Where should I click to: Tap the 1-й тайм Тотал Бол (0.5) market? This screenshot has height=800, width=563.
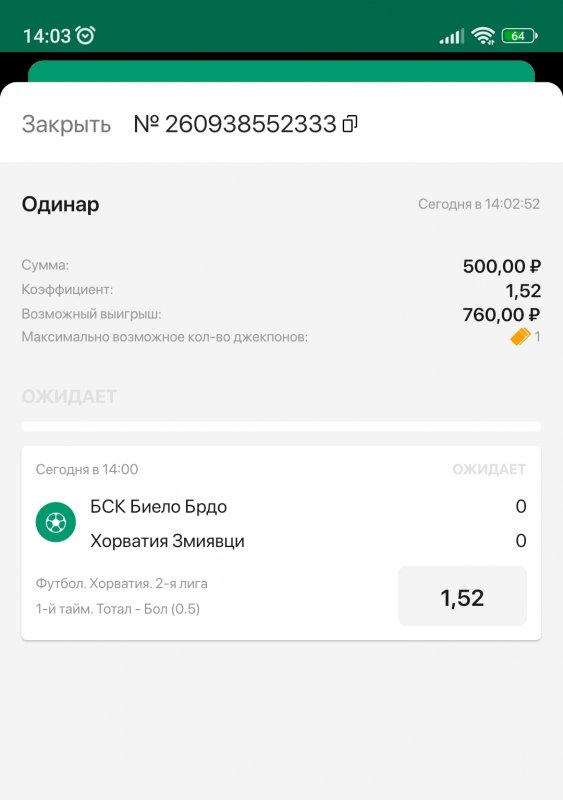point(118,609)
